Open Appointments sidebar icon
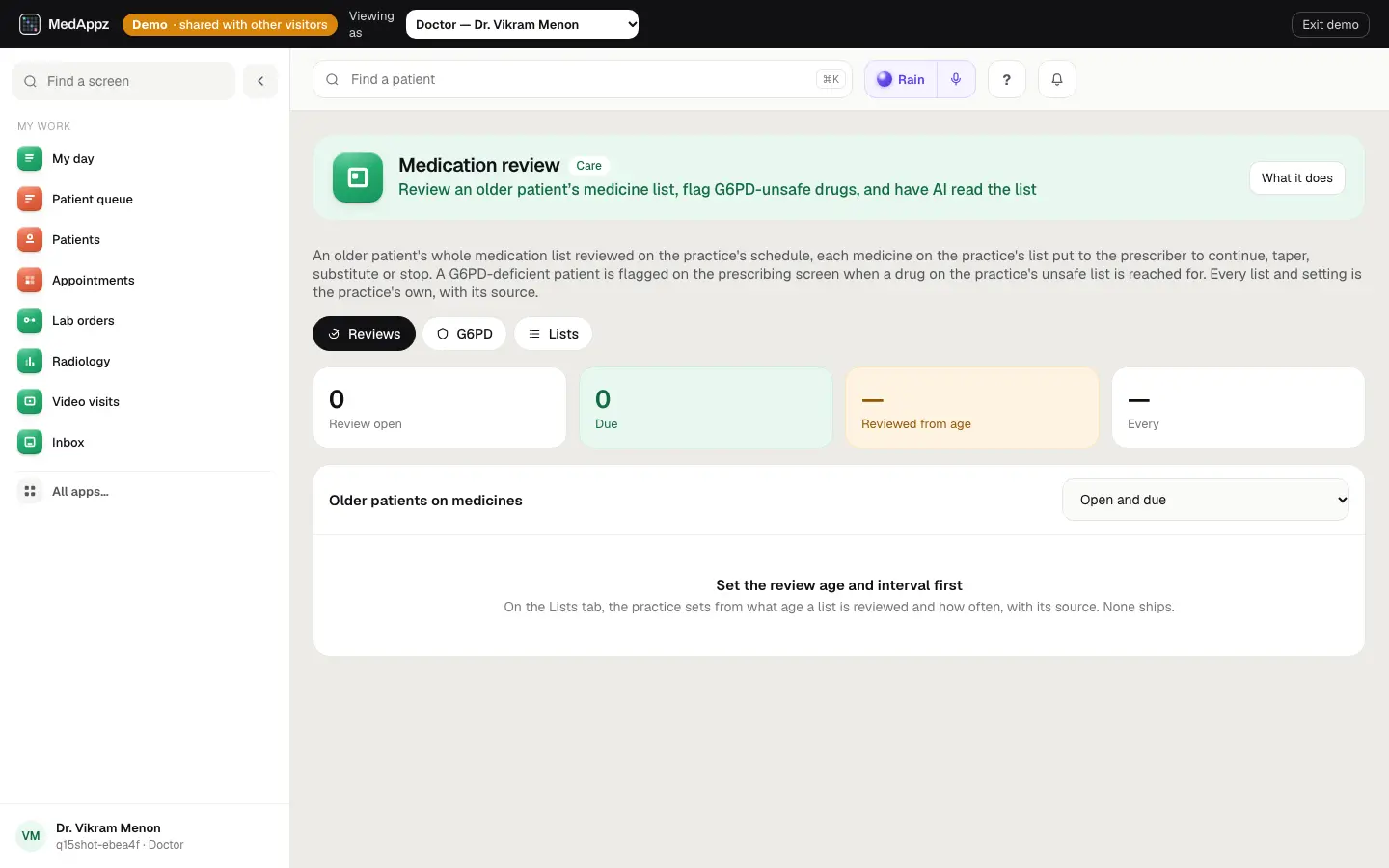This screenshot has width=1389, height=868. [30, 280]
